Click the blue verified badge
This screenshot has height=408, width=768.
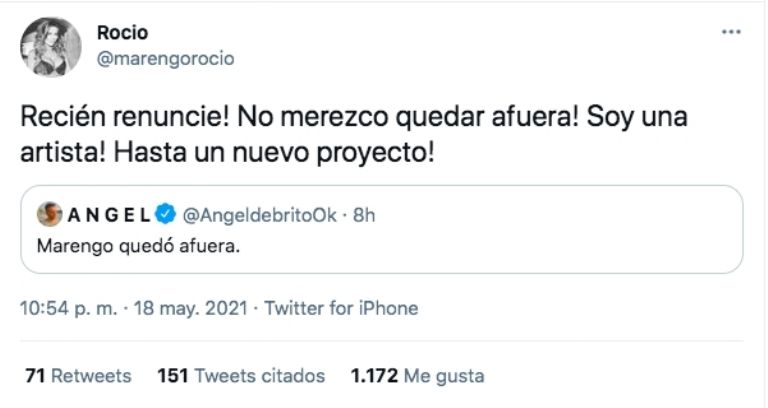168,214
